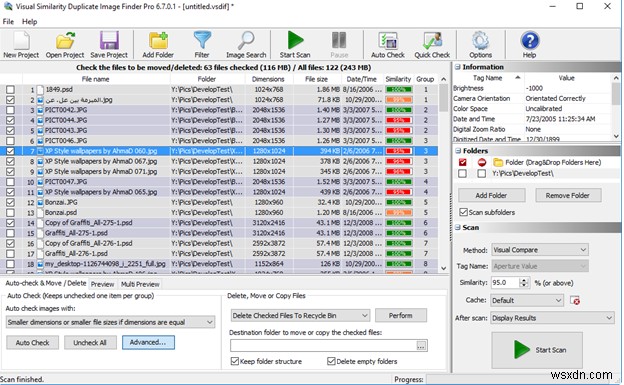Viewport: 624px width, 385px height.
Task: Open the Help question mark icon
Action: click(x=530, y=45)
